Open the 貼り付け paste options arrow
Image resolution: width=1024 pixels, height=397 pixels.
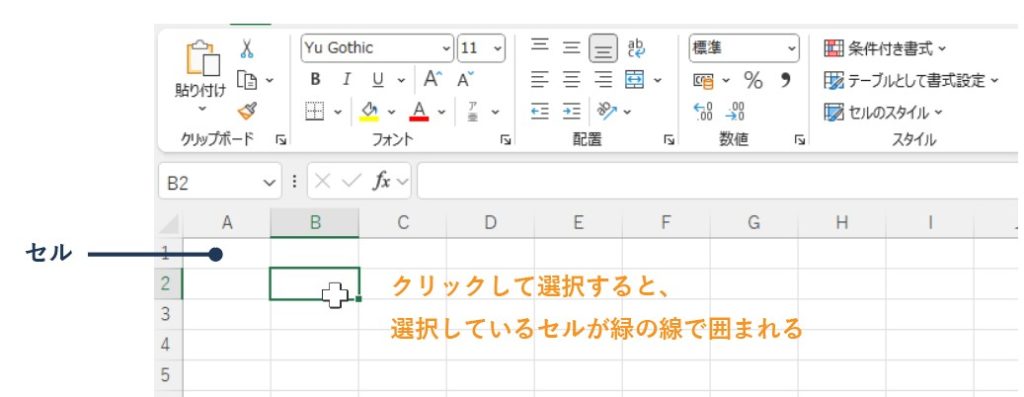pos(202,108)
